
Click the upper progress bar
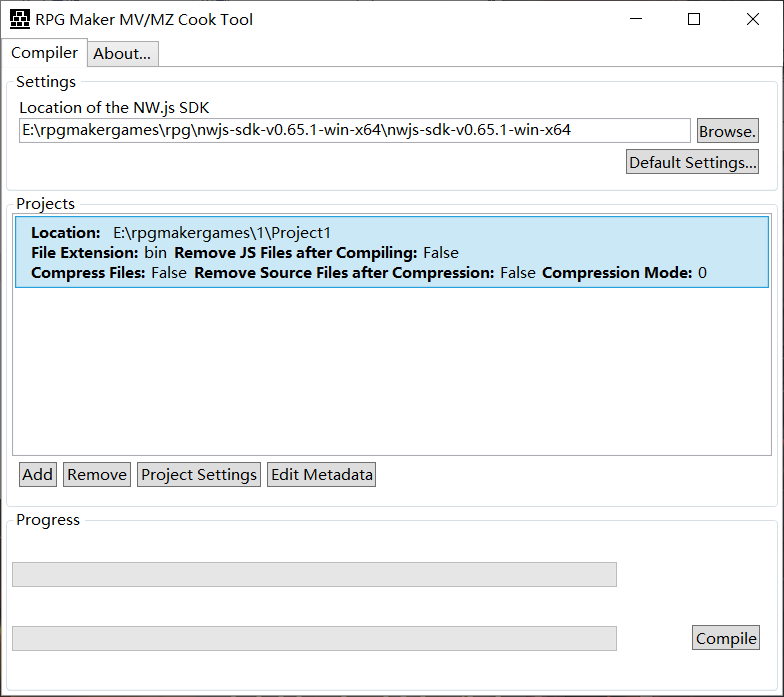pos(314,574)
